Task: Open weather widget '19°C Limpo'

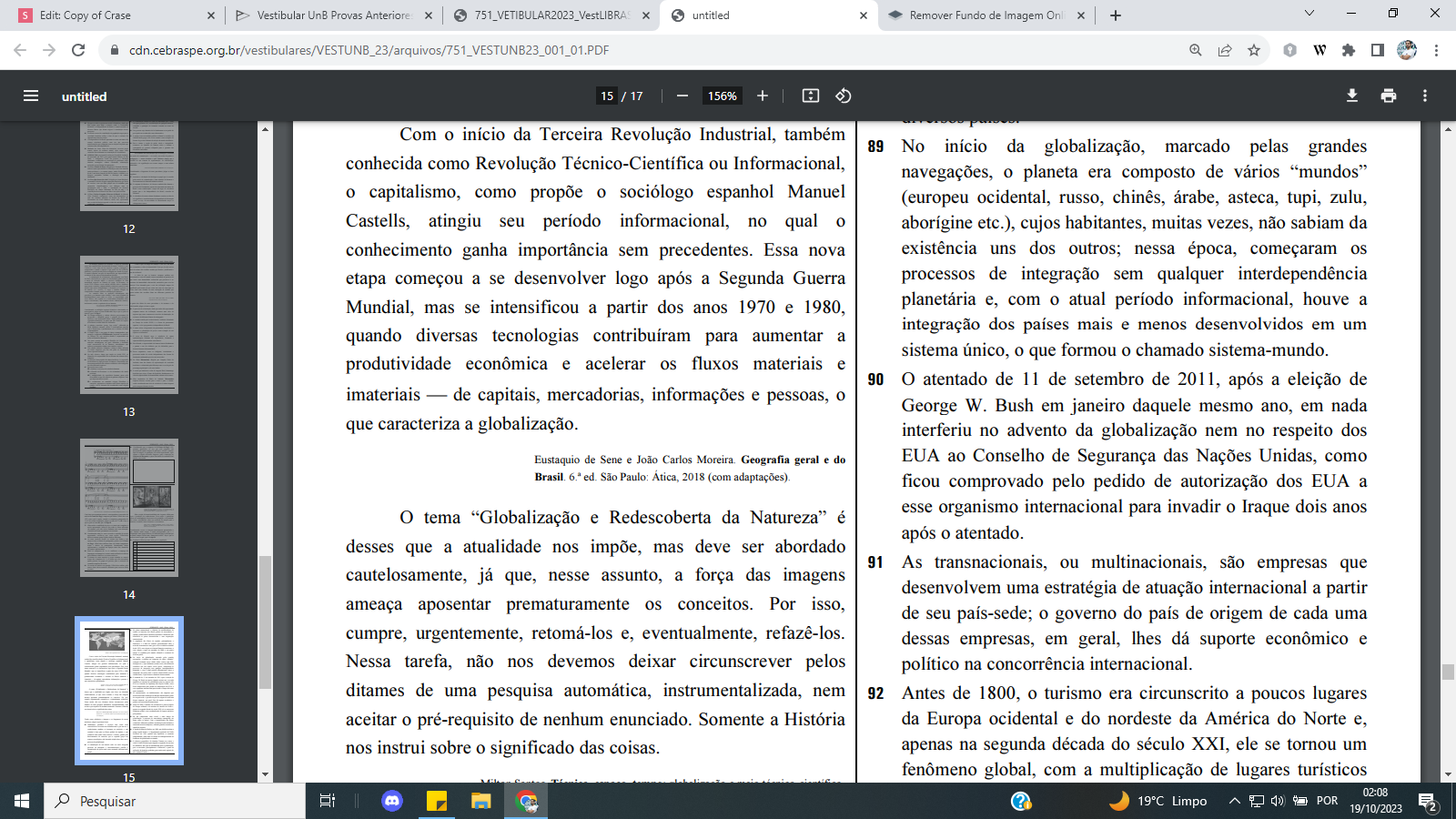Action: pos(1158,801)
